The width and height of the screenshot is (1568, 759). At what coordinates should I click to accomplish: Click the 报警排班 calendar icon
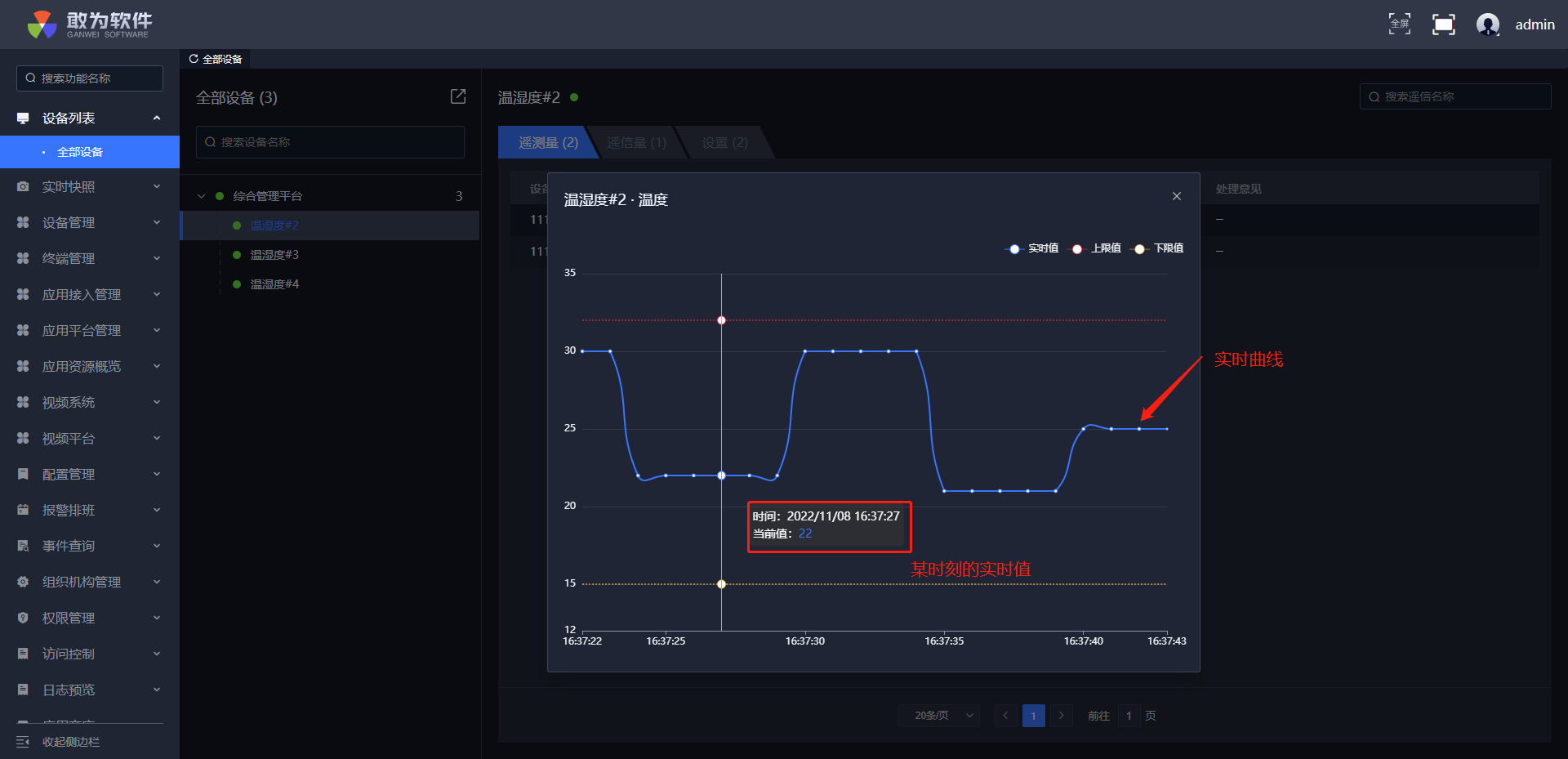point(23,511)
